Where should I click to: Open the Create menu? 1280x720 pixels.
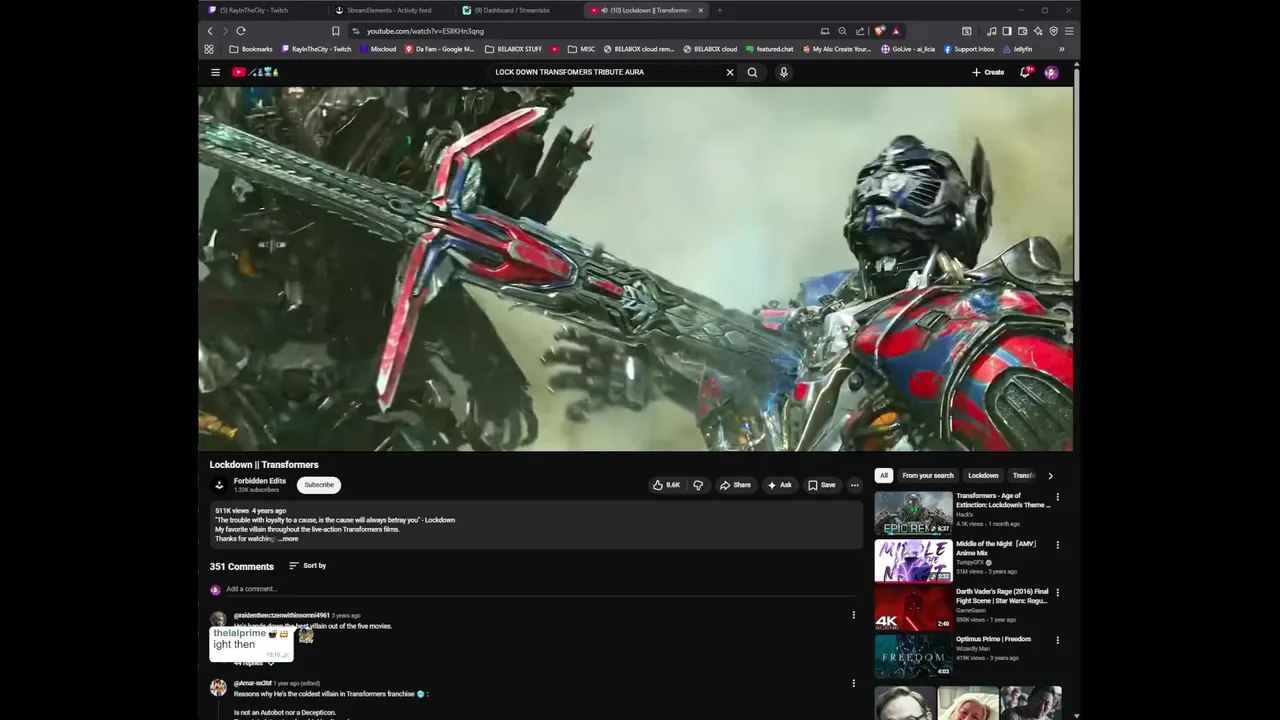pyautogui.click(x=988, y=72)
